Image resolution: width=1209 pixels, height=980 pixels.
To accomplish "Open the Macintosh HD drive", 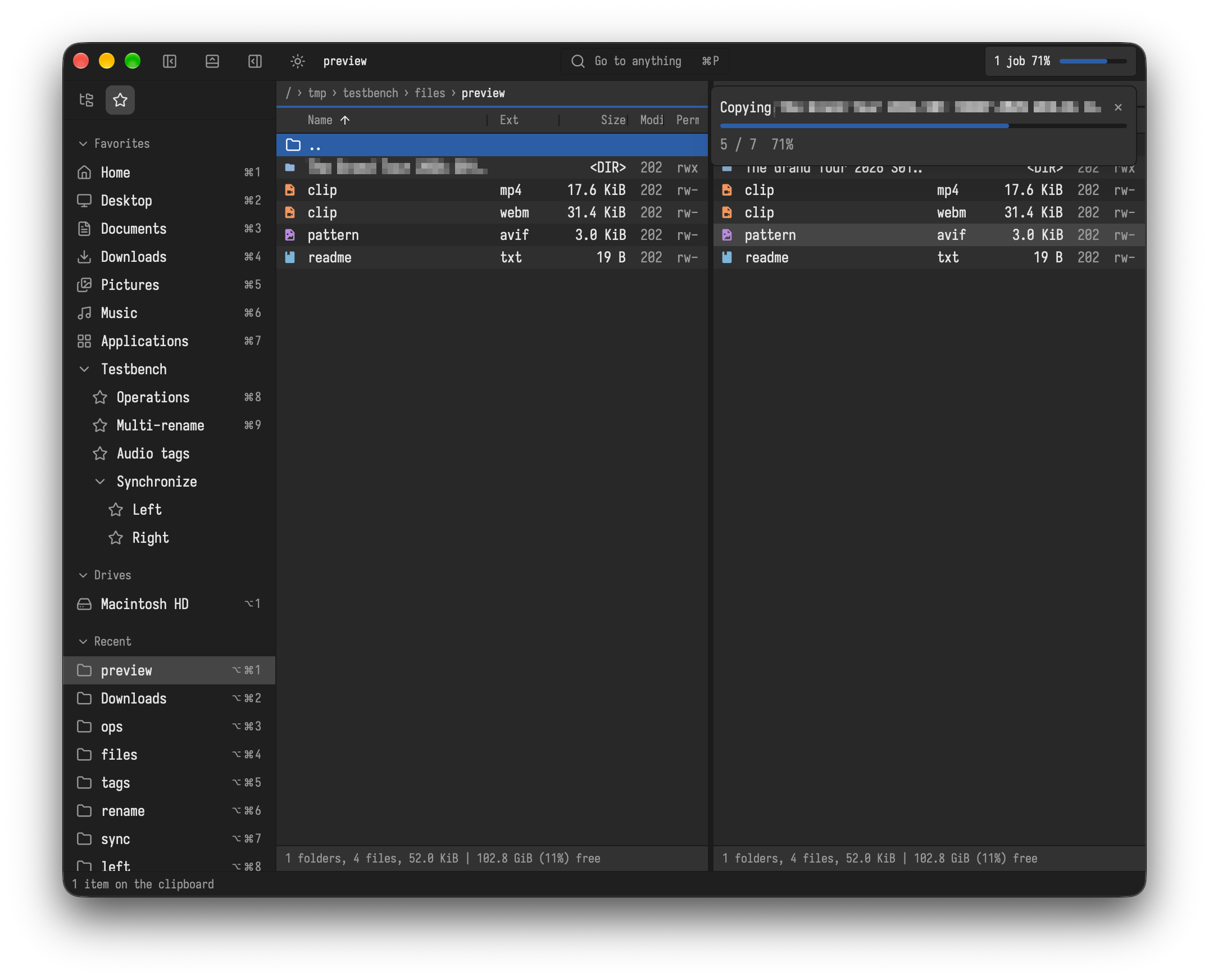I will point(169,604).
